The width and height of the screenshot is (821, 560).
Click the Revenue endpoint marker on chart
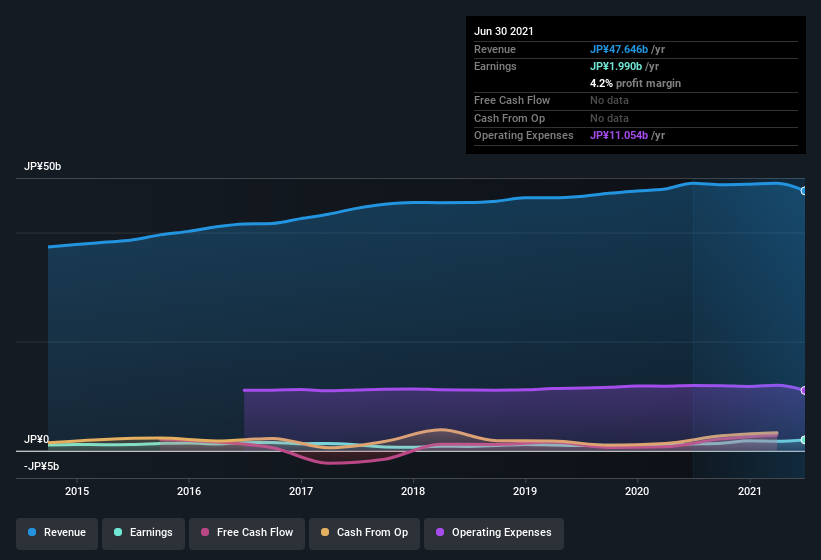[804, 191]
